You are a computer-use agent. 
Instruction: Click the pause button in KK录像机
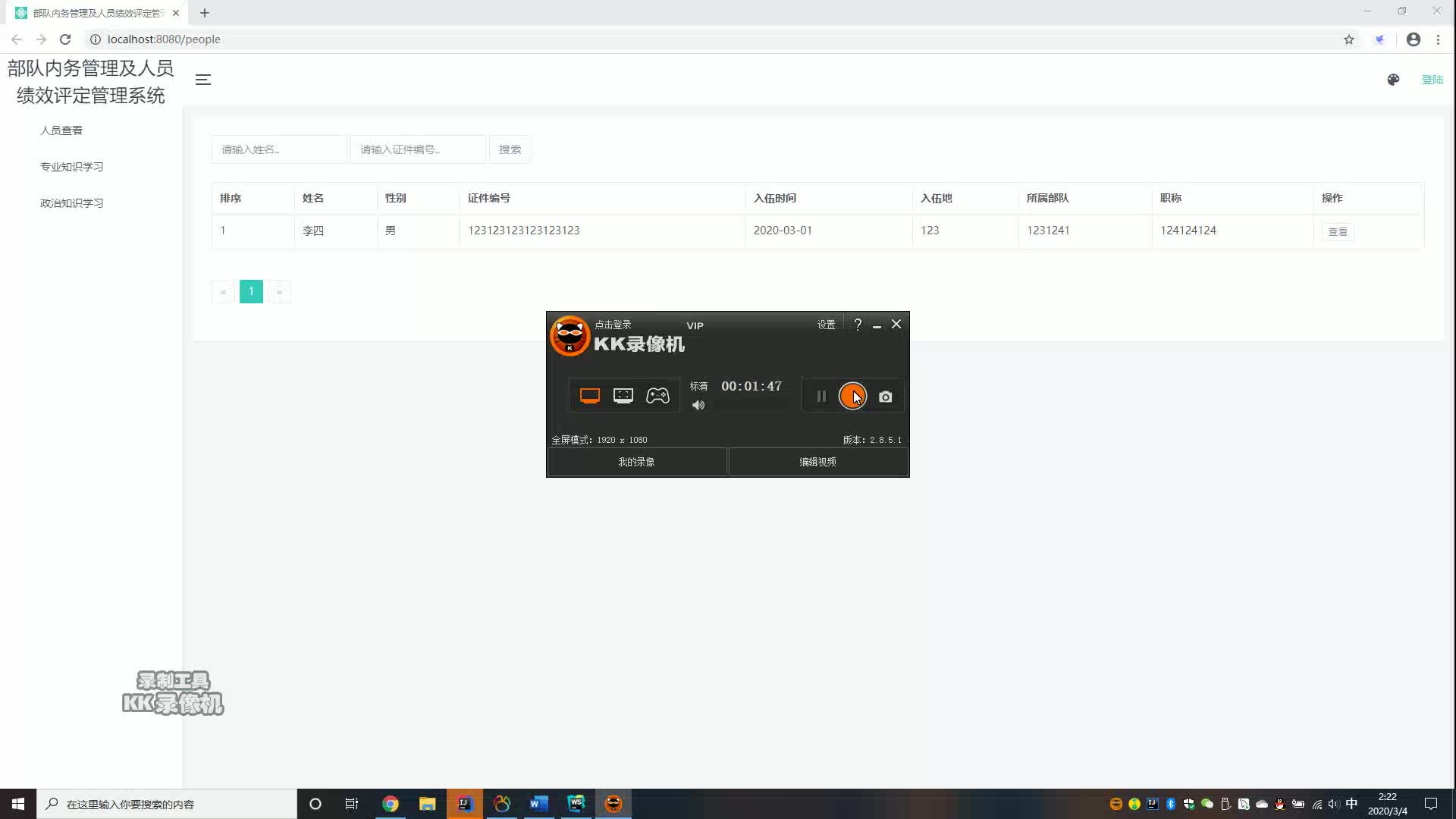pyautogui.click(x=820, y=395)
